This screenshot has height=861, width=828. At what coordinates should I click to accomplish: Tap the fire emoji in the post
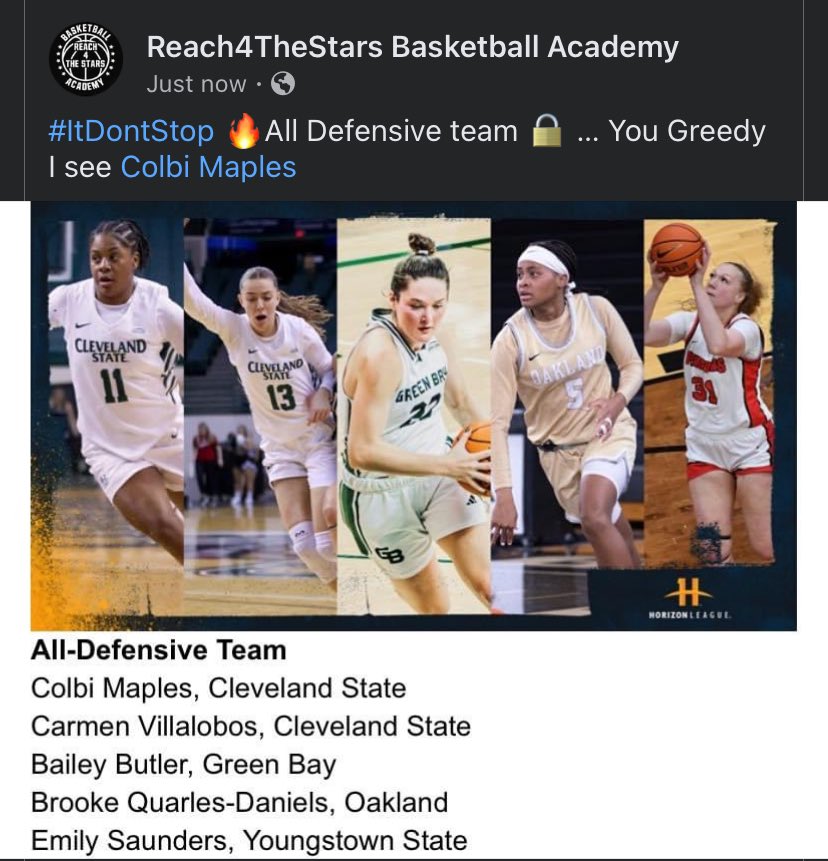point(243,131)
